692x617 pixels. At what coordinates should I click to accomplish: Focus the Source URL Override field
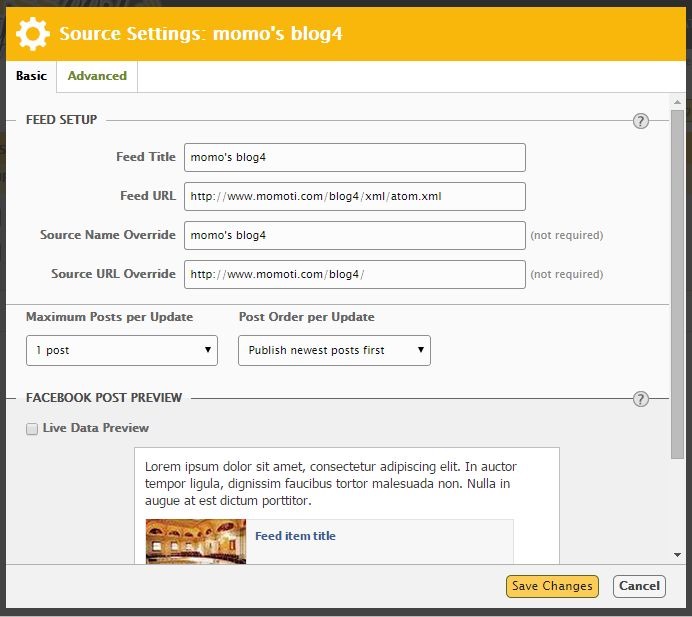pyautogui.click(x=355, y=275)
